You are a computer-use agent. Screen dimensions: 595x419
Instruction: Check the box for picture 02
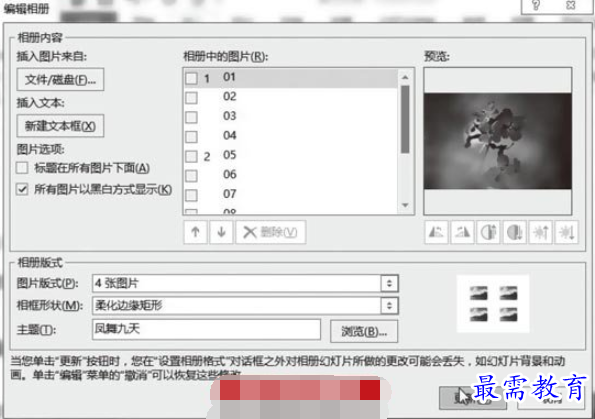(x=191, y=98)
